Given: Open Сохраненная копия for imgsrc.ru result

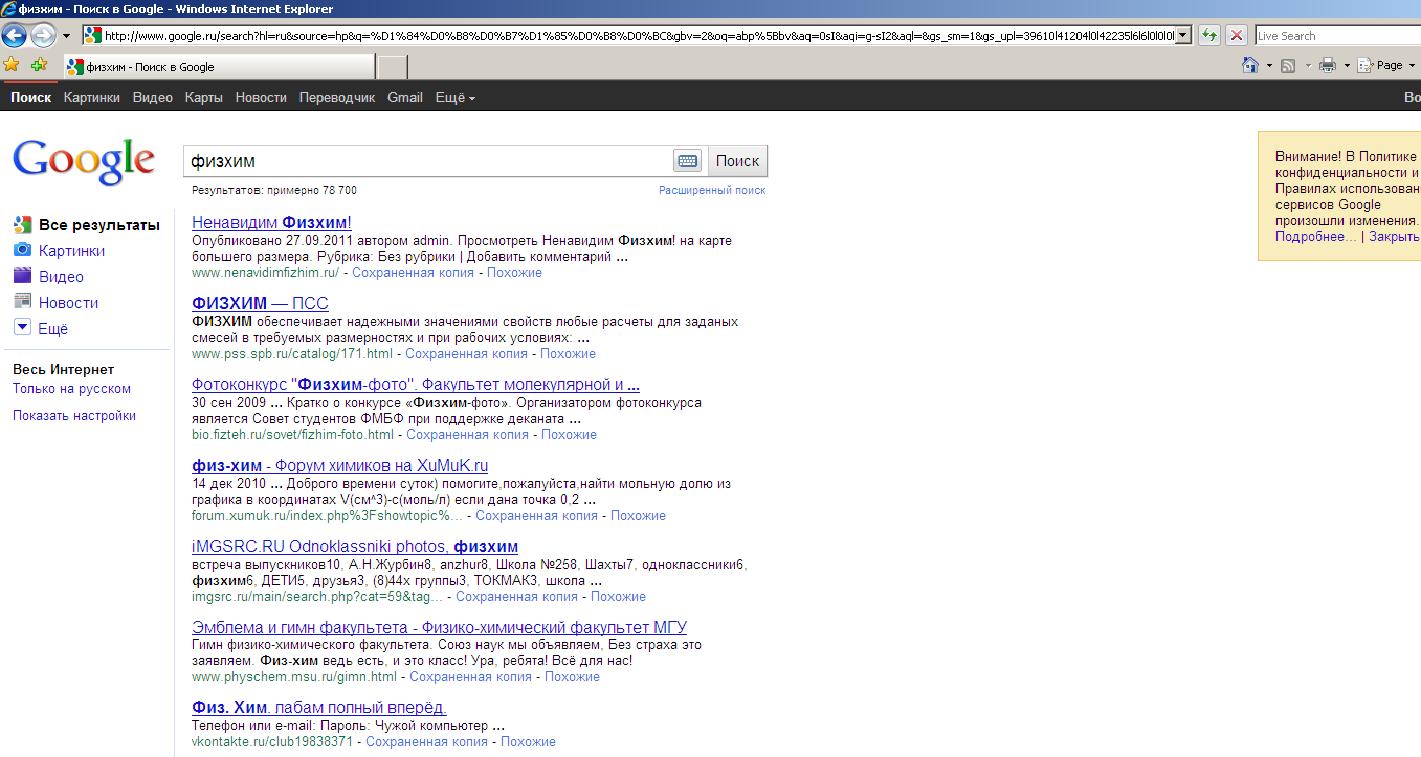Looking at the screenshot, I should pyautogui.click(x=517, y=596).
